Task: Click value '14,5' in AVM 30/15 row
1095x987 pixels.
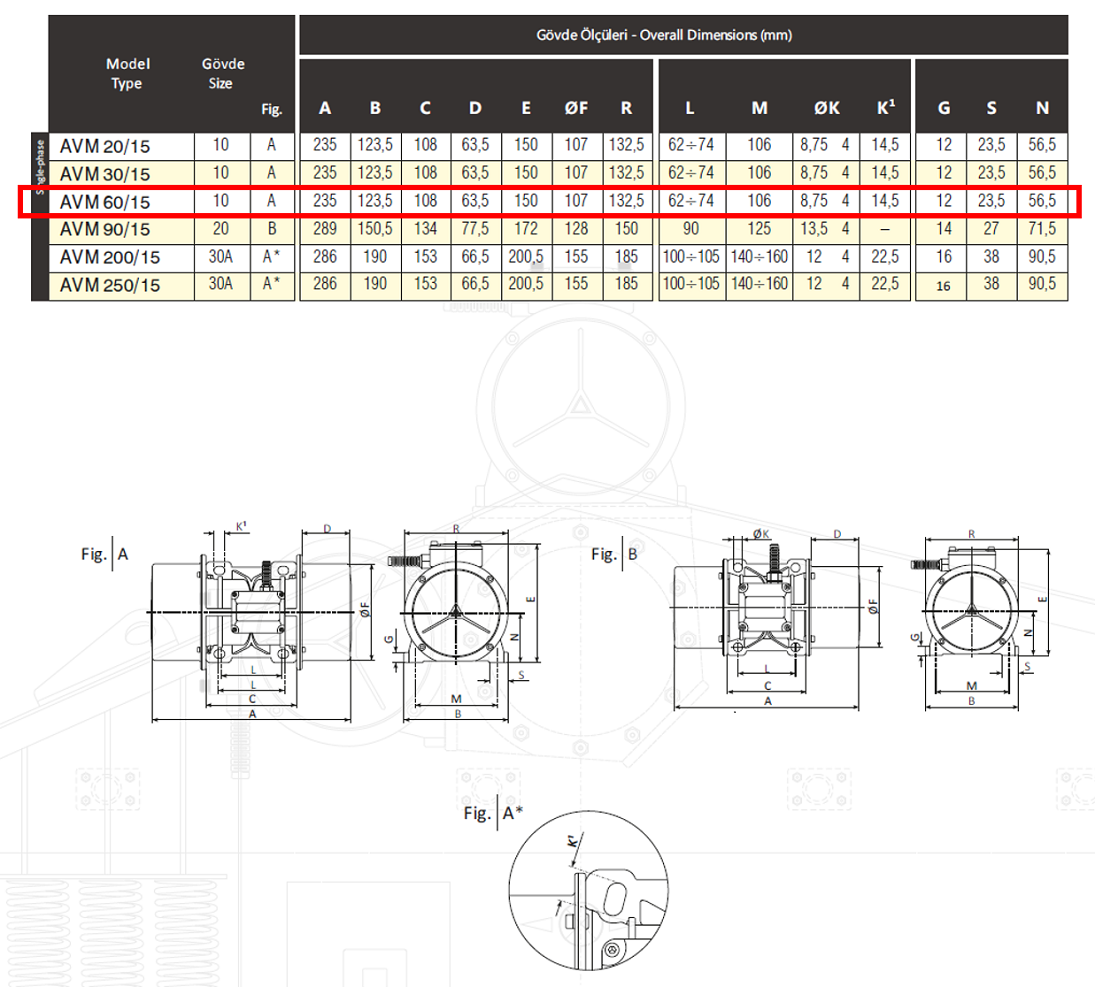Action: click(x=885, y=173)
